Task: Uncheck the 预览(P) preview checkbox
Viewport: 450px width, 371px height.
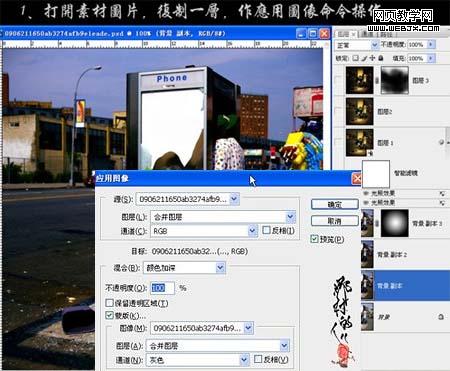Action: (314, 239)
